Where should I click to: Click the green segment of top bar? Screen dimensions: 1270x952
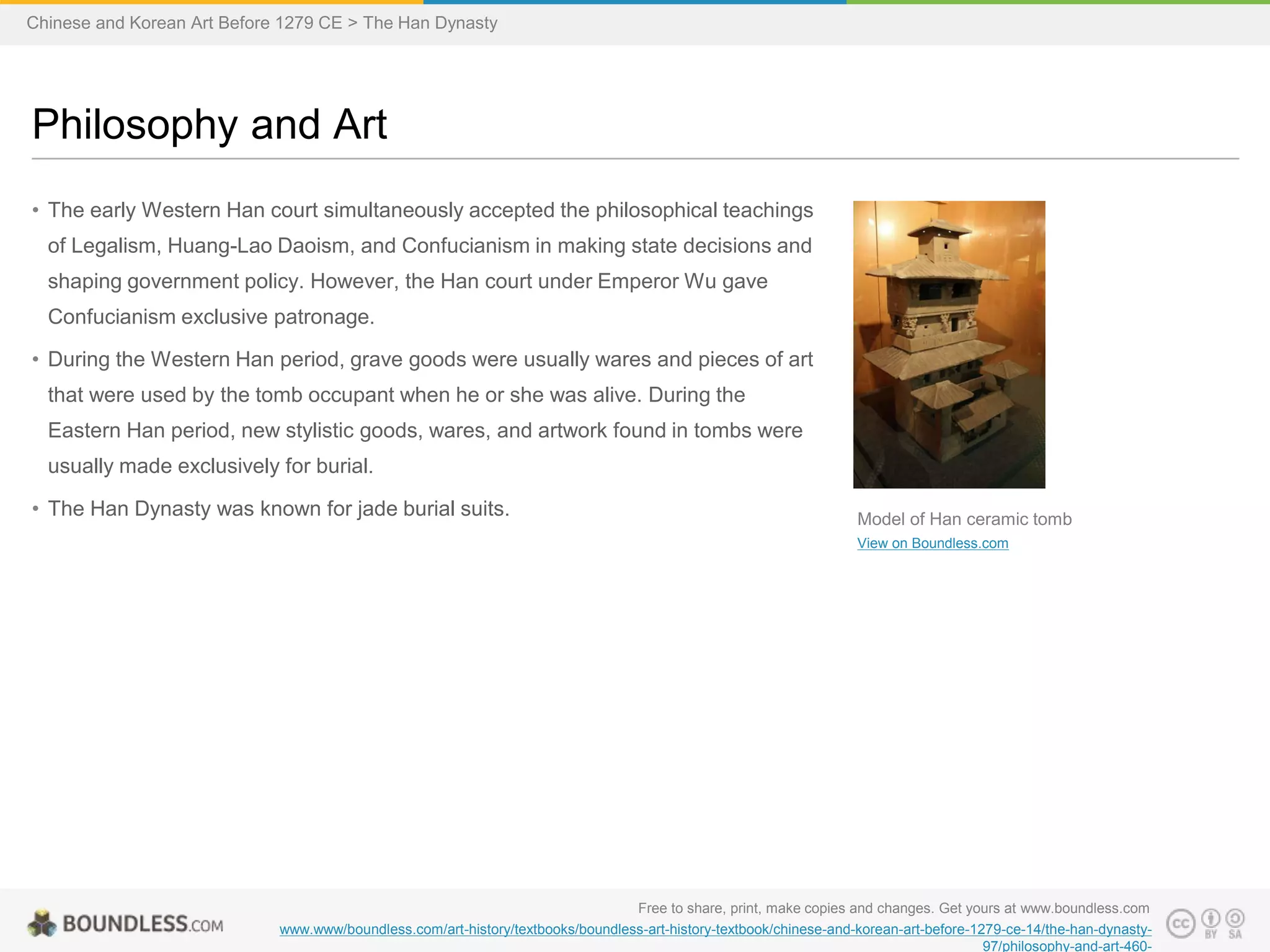1058,2
